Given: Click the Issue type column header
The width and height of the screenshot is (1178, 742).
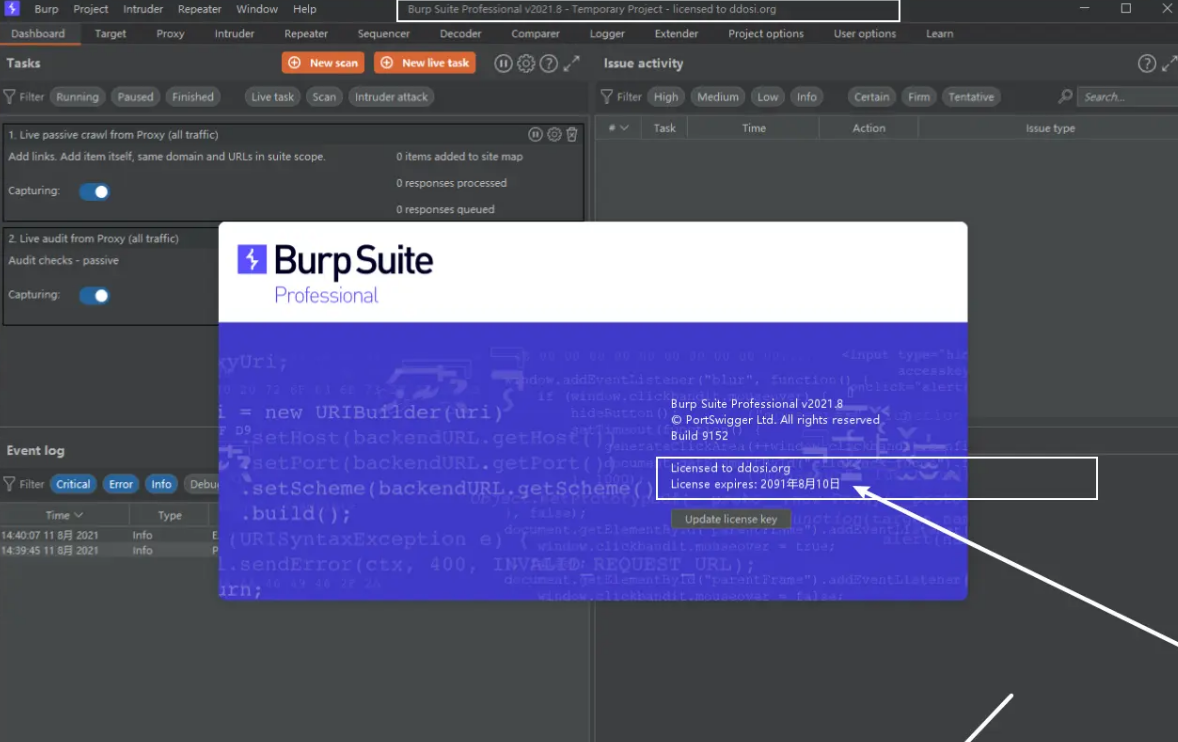Looking at the screenshot, I should [x=1050, y=128].
